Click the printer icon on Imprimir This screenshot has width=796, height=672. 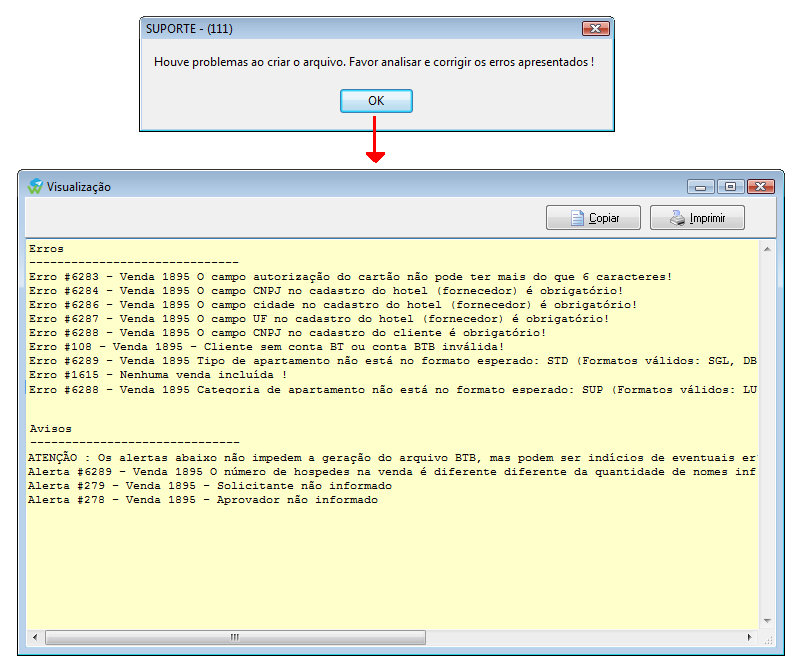(677, 218)
